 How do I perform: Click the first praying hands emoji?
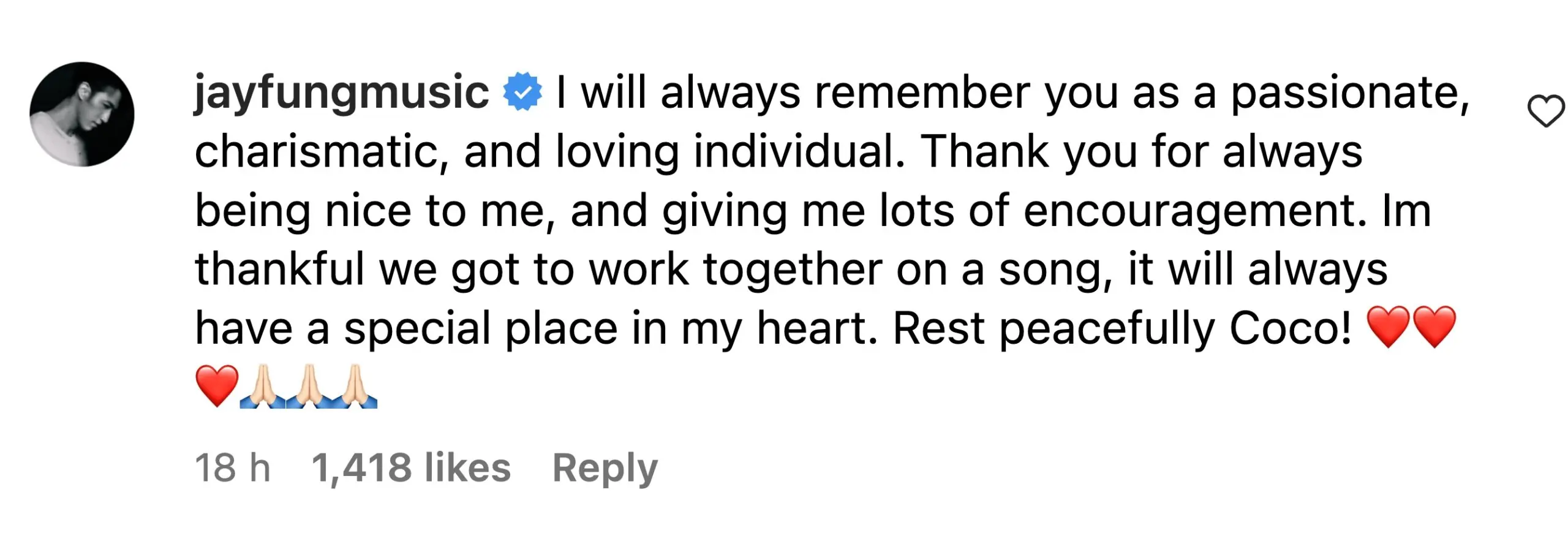(x=263, y=385)
